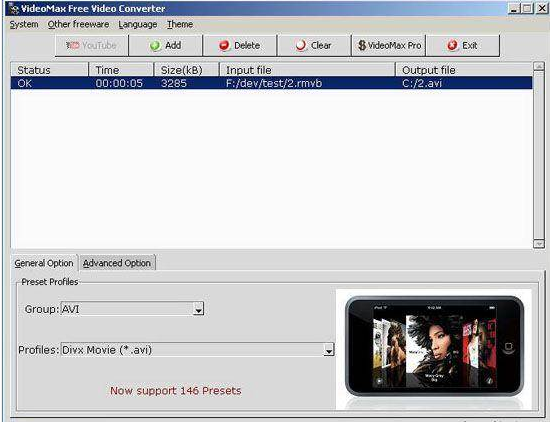The image size is (550, 422).
Task: Maximize the VideoMax window
Action: coord(527,8)
